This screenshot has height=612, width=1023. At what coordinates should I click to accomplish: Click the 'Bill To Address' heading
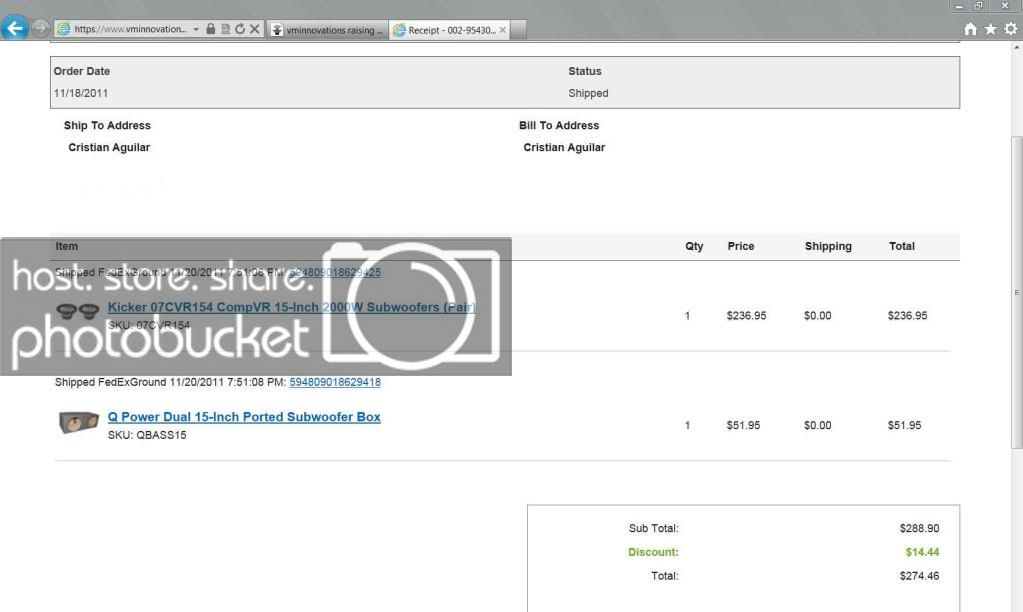tap(559, 125)
